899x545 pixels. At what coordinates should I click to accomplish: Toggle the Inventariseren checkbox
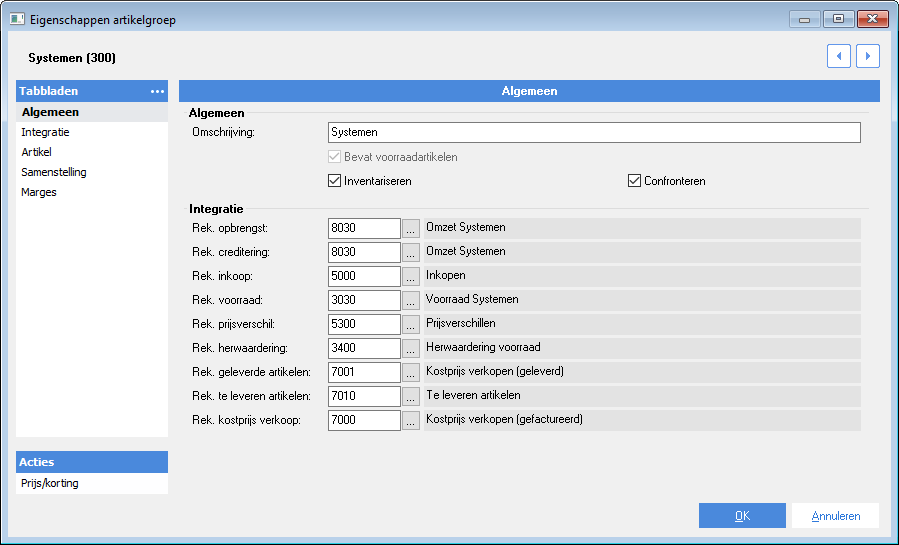click(334, 181)
